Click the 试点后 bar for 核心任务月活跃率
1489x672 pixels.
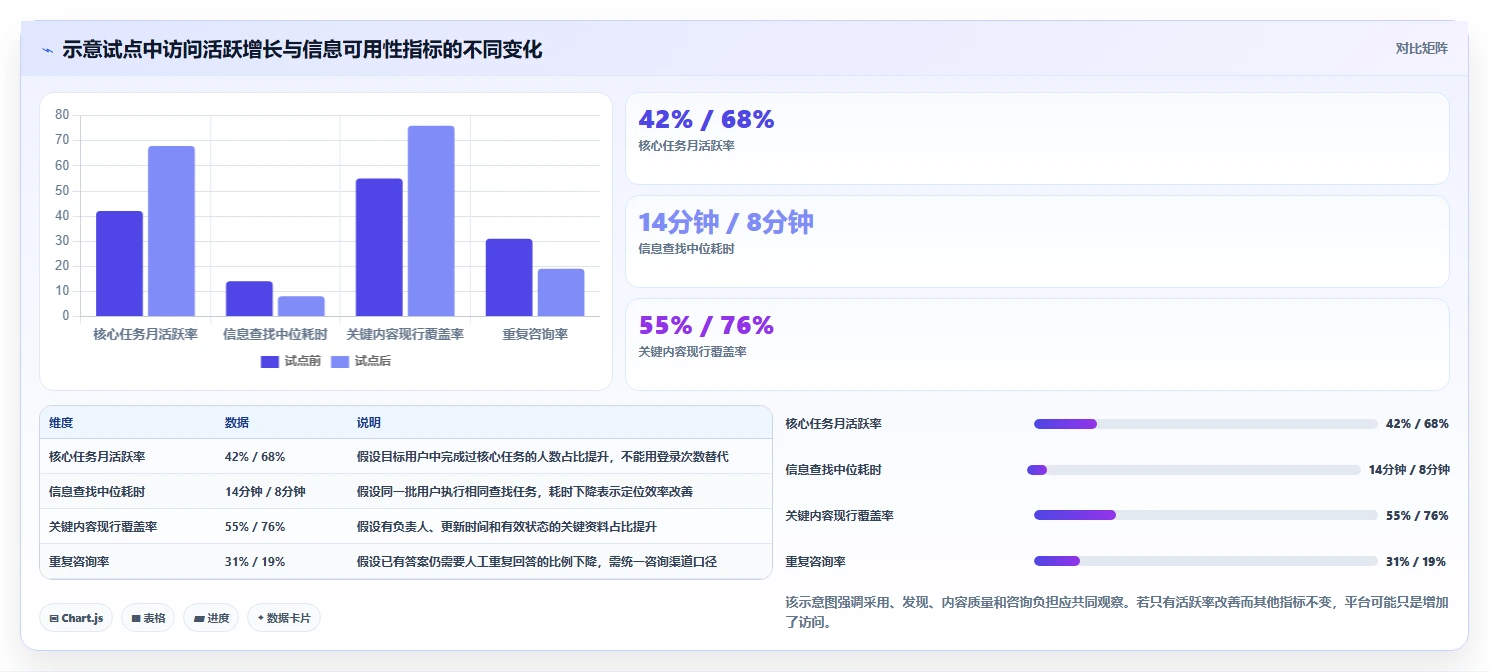pyautogui.click(x=171, y=231)
